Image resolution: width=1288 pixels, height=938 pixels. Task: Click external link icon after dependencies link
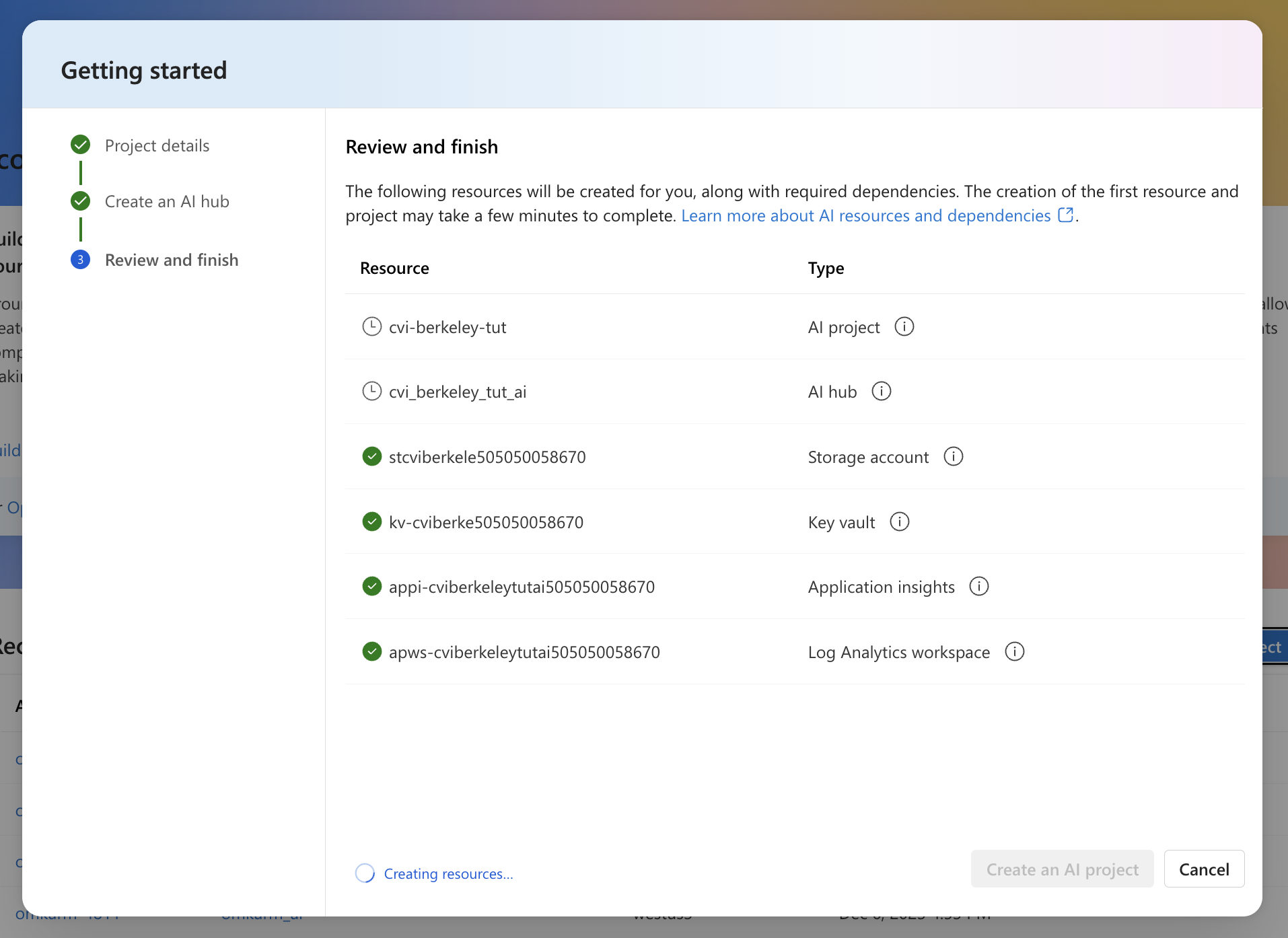tap(1065, 215)
